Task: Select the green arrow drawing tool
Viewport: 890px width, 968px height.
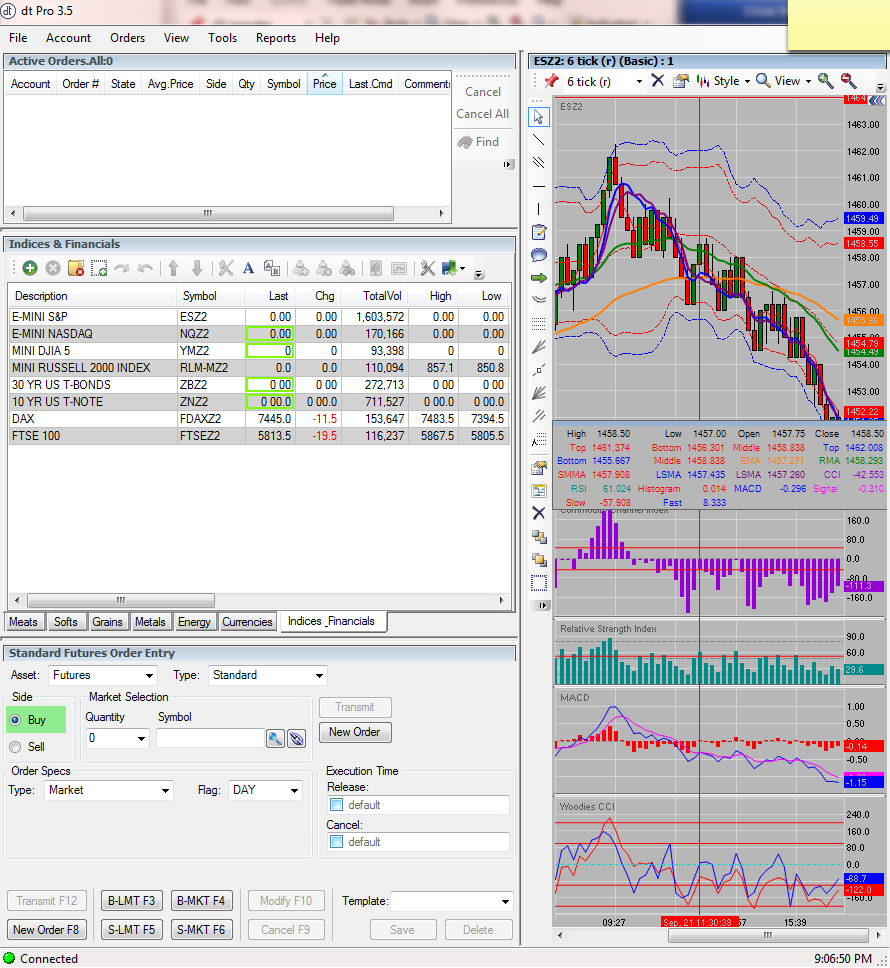Action: [539, 278]
